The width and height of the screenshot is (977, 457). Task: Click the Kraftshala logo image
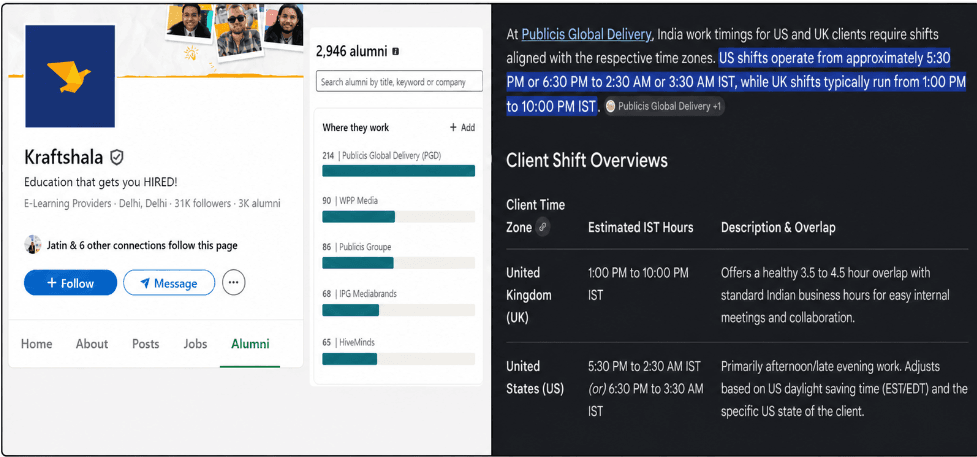click(70, 76)
